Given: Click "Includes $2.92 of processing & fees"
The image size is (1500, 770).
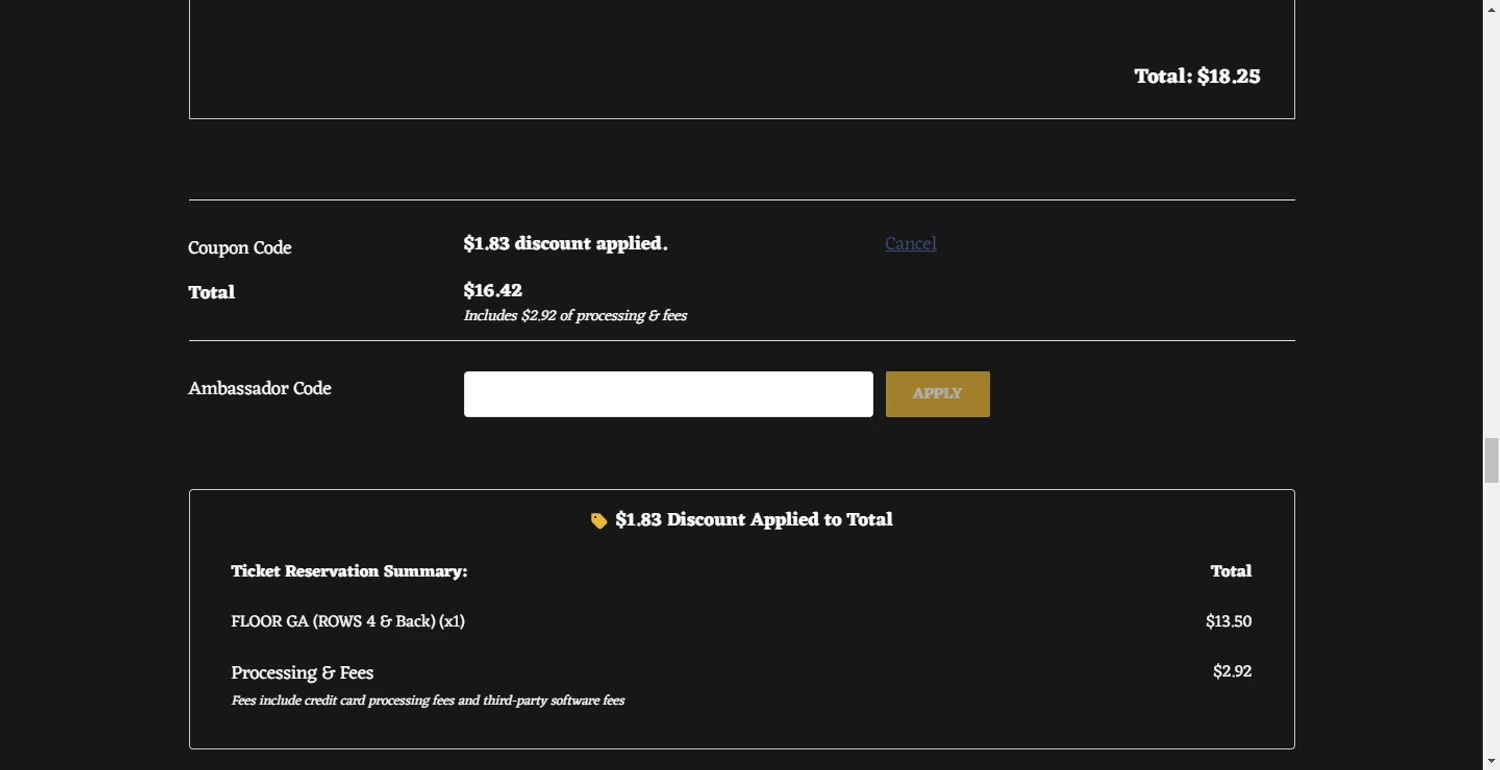Looking at the screenshot, I should coord(575,316).
